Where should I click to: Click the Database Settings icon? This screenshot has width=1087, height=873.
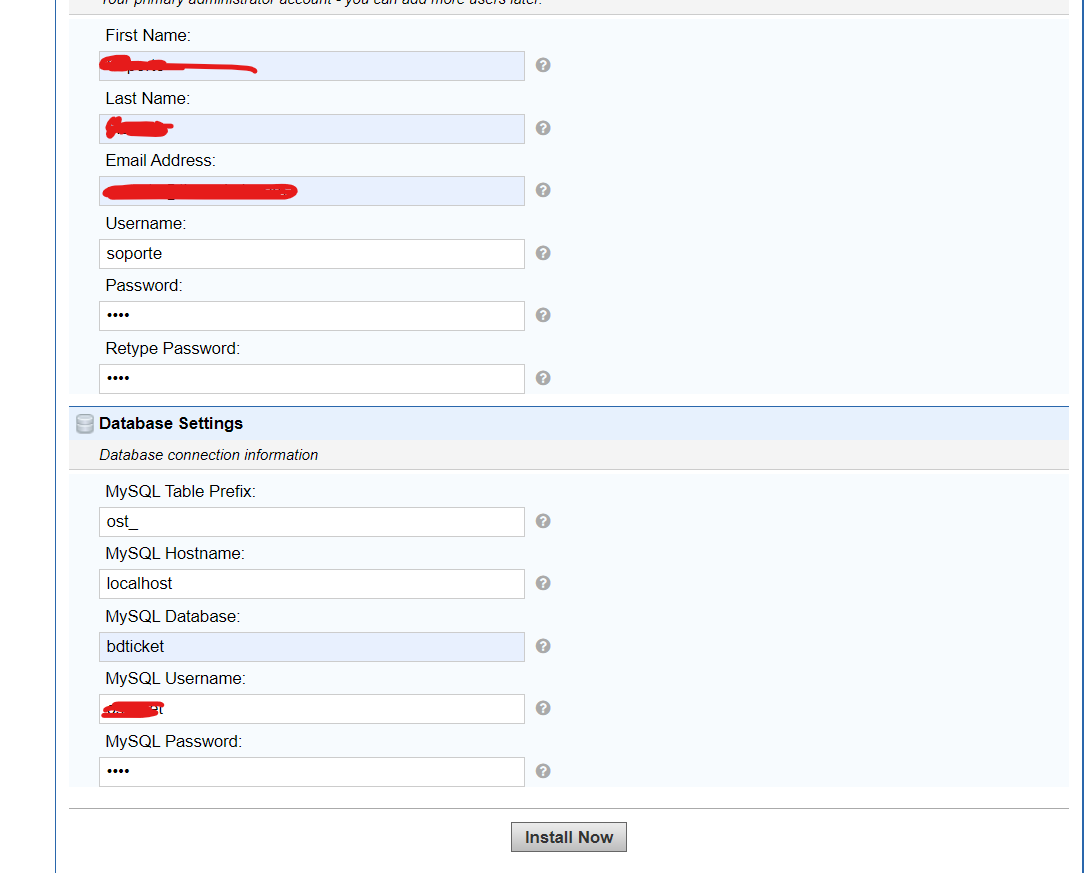pos(85,424)
